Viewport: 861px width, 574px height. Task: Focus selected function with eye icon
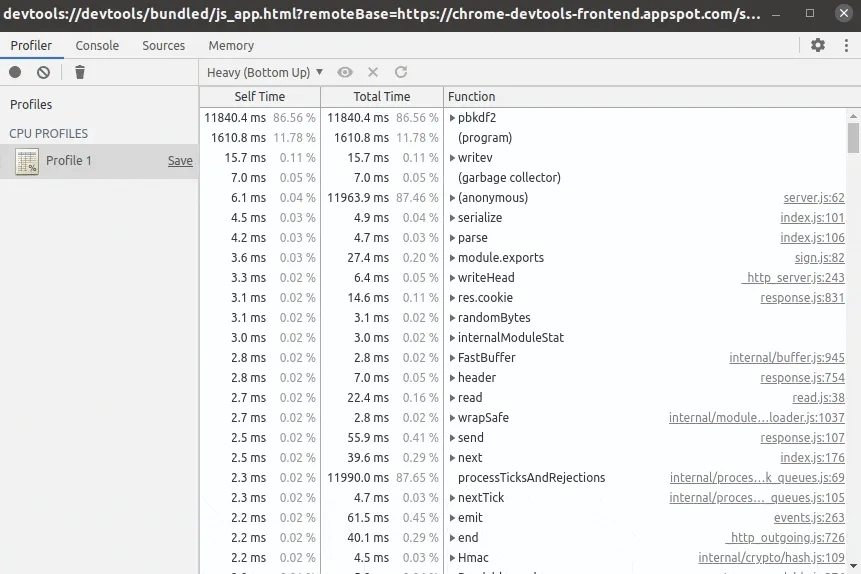pyautogui.click(x=345, y=72)
